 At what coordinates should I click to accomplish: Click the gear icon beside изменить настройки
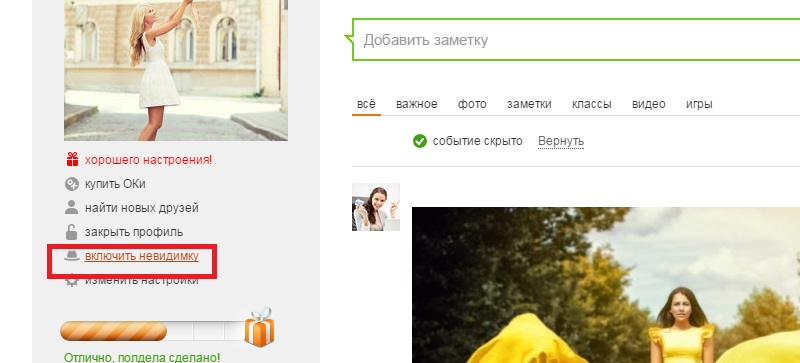[72, 280]
